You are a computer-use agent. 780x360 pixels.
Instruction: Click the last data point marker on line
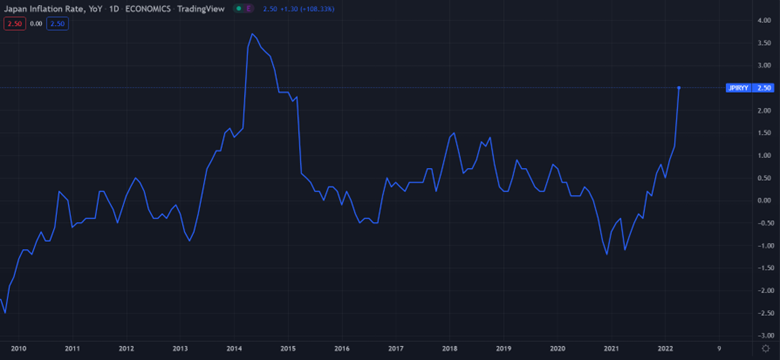679,88
